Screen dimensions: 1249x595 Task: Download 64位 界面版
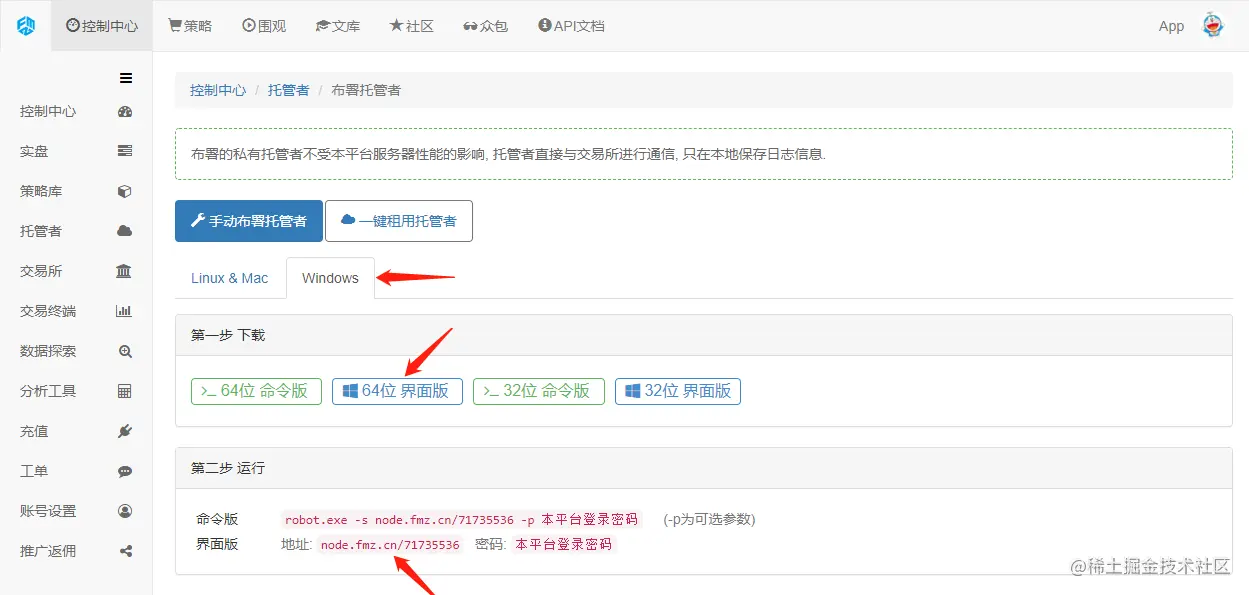pos(397,391)
